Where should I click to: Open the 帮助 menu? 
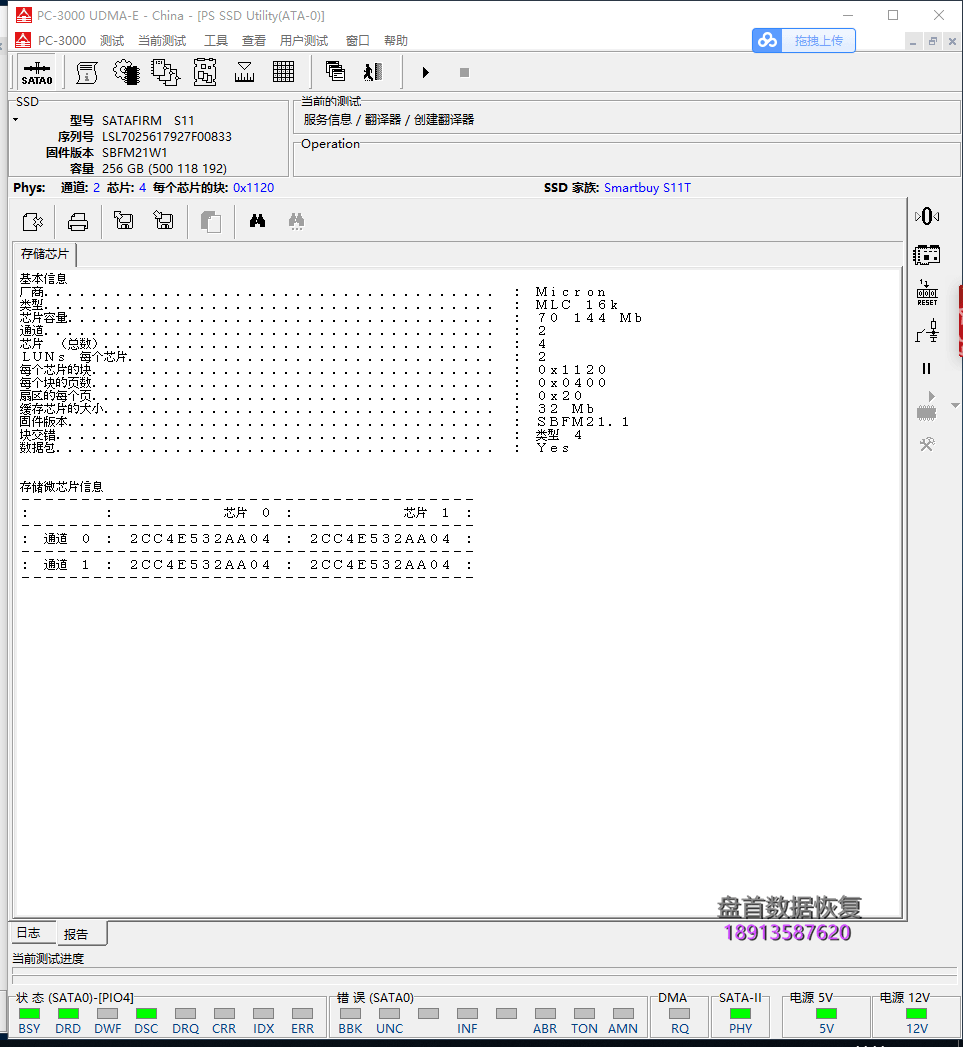[x=395, y=41]
